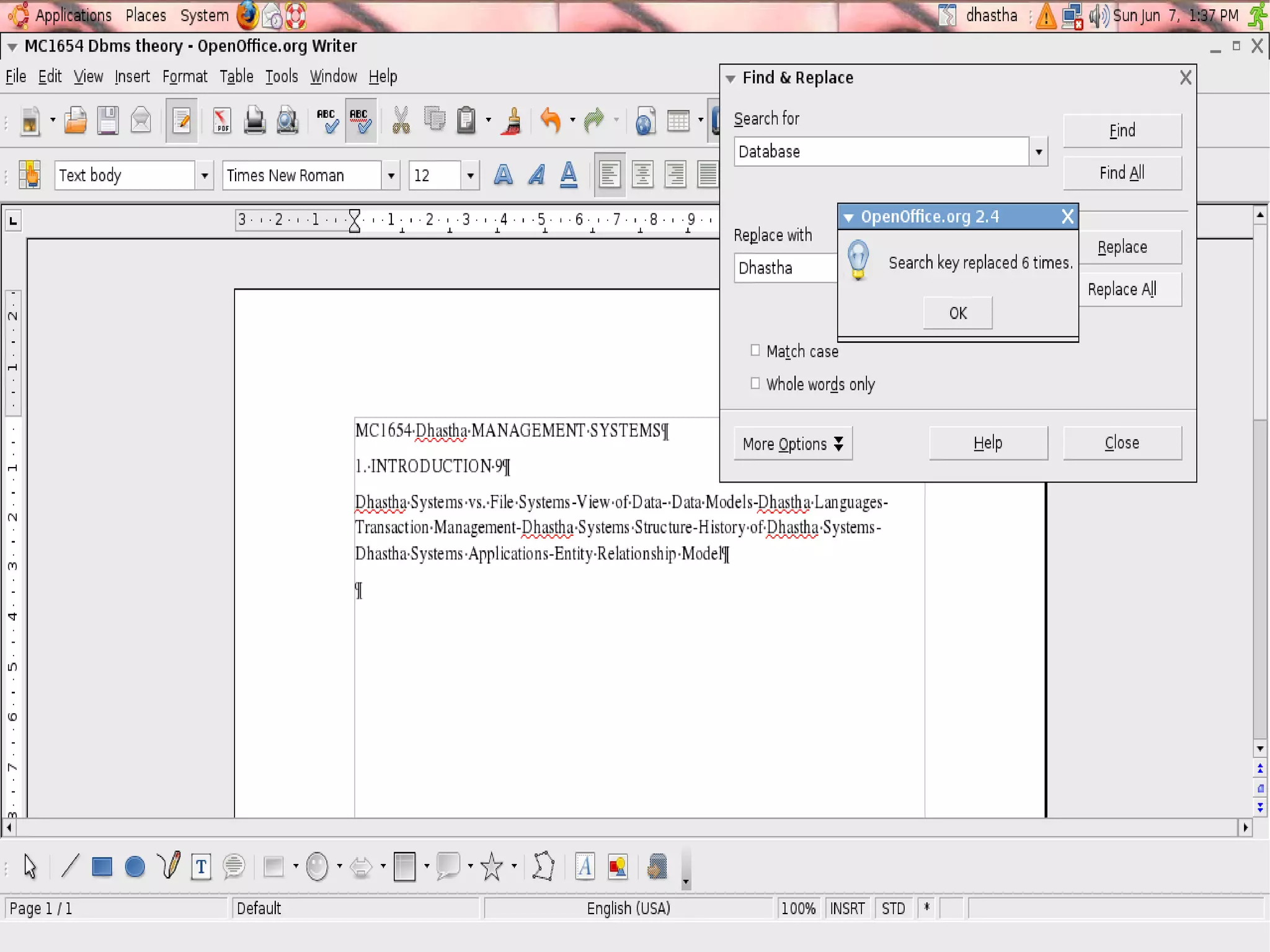Enable Whole words only checkbox
1270x952 pixels.
(x=755, y=383)
